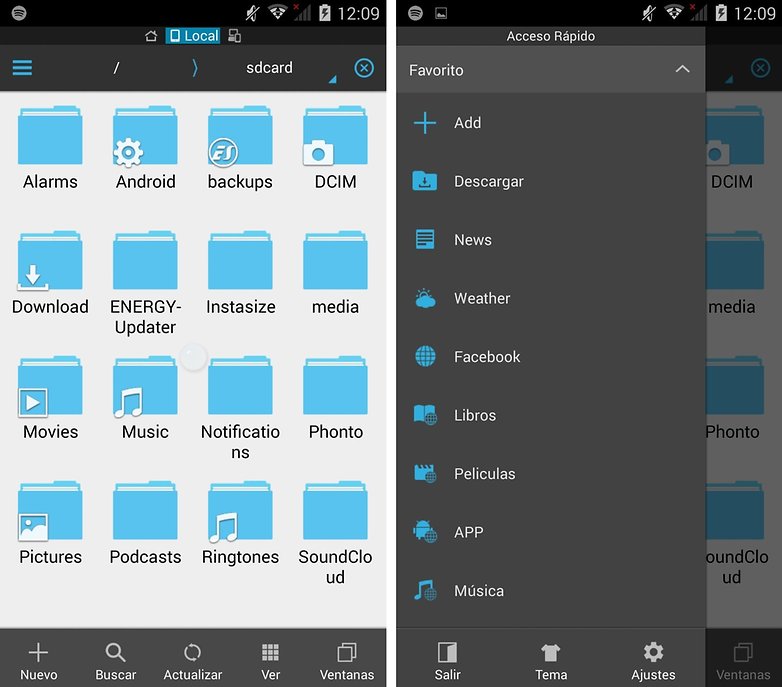Image resolution: width=782 pixels, height=687 pixels.
Task: Close the sdcard window with the X
Action: (x=364, y=68)
